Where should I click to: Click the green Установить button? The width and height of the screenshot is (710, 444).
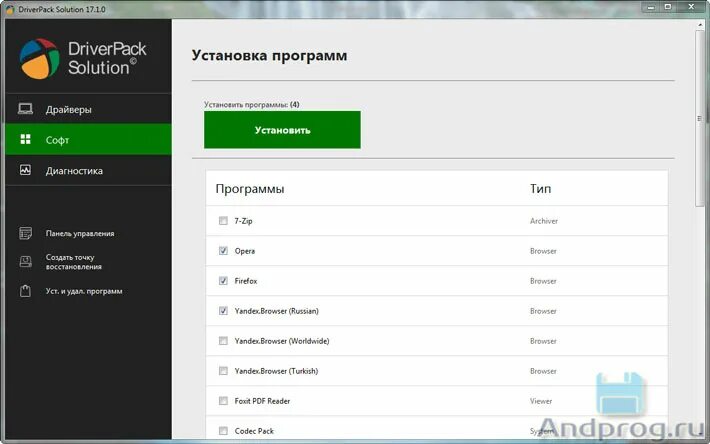[x=282, y=130]
